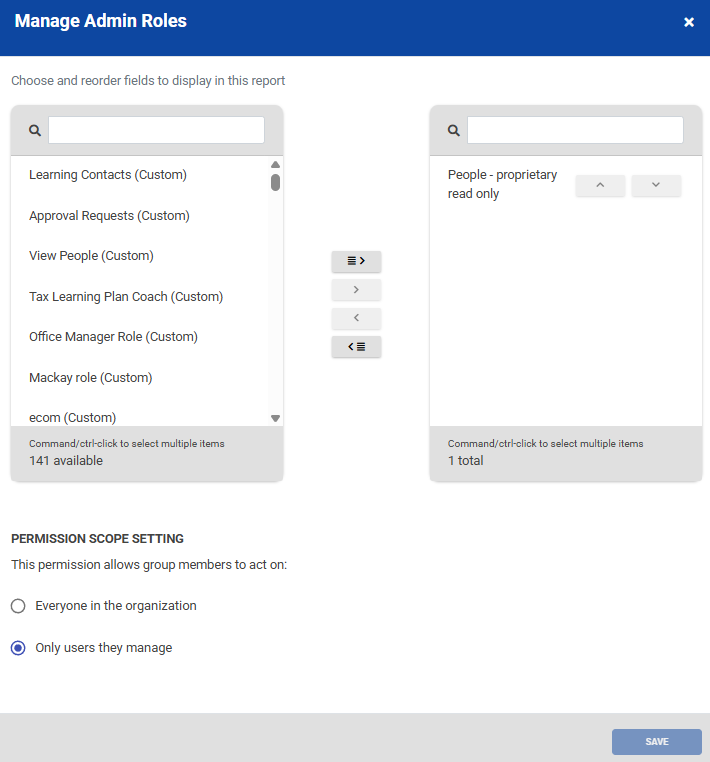This screenshot has height=762, width=710.
Task: Move People - proprietary read only up
Action: click(600, 185)
